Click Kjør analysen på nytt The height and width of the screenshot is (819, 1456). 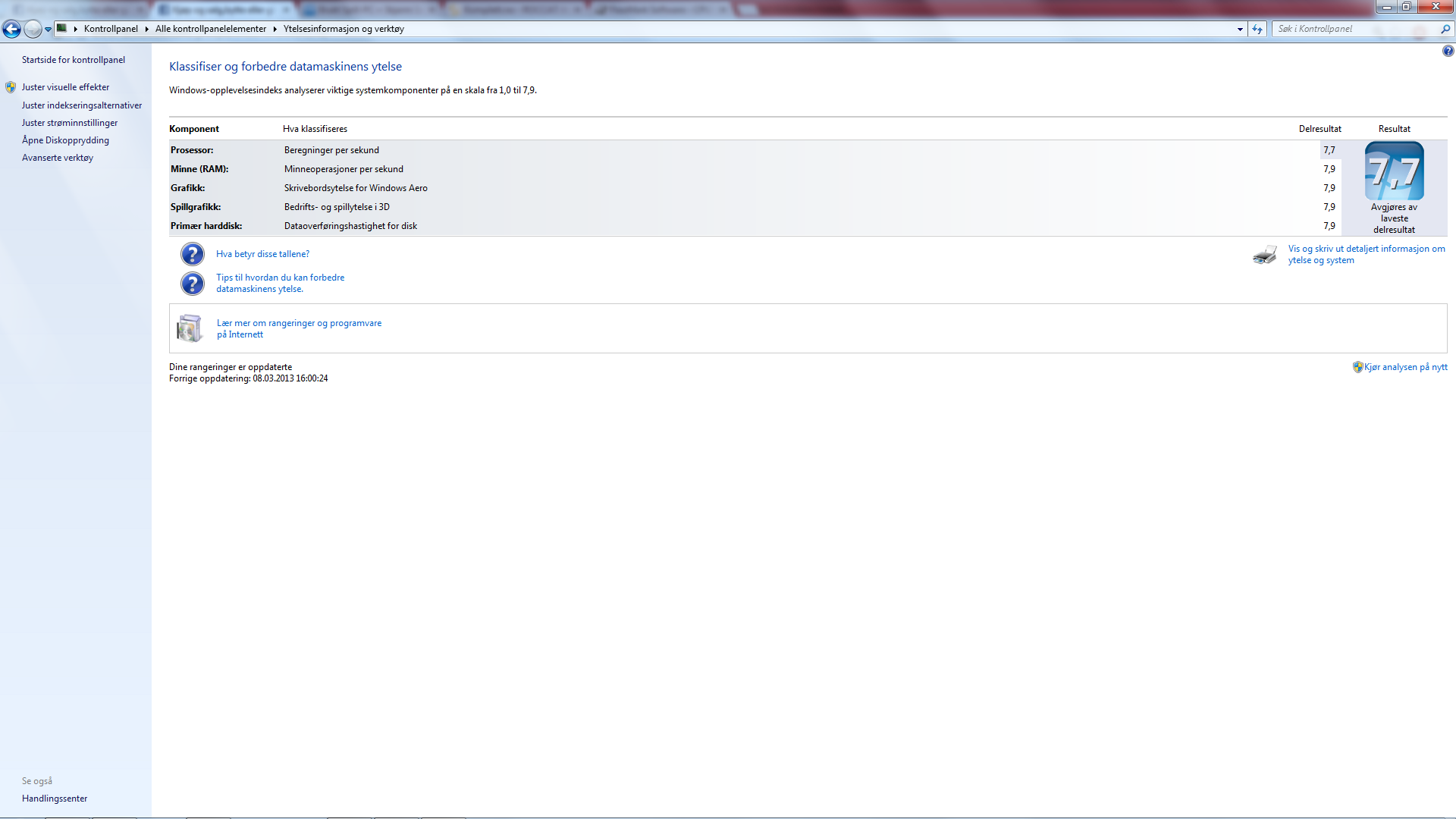(1405, 367)
